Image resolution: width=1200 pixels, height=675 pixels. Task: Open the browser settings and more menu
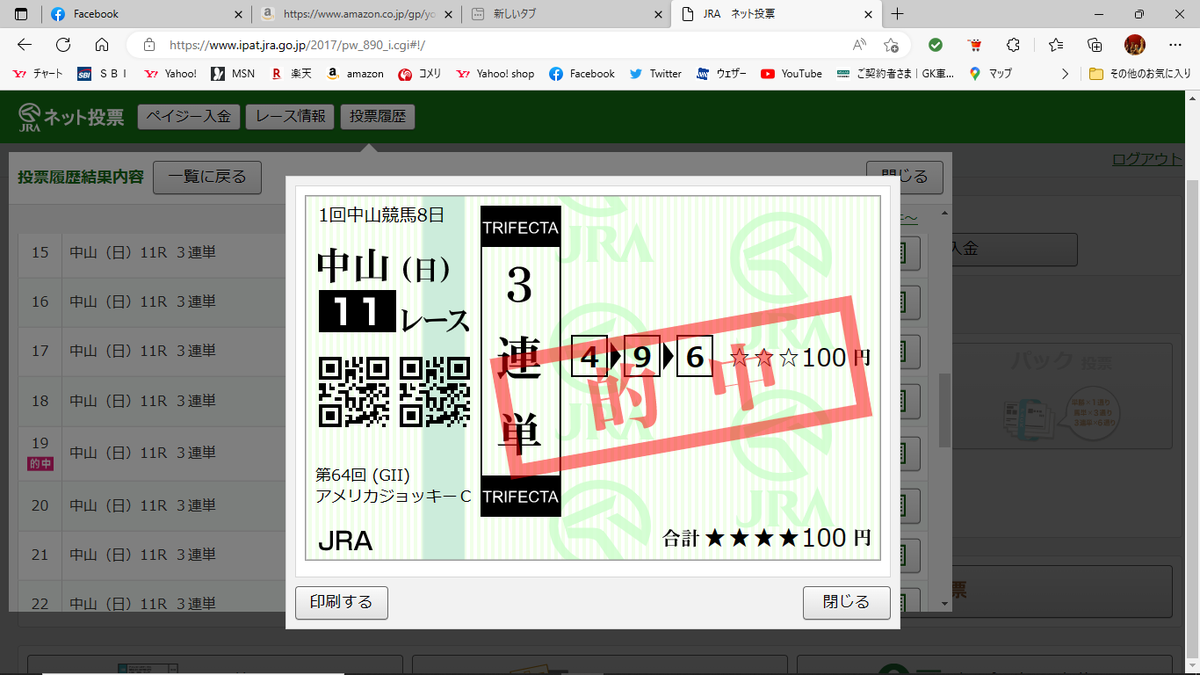(x=1174, y=45)
